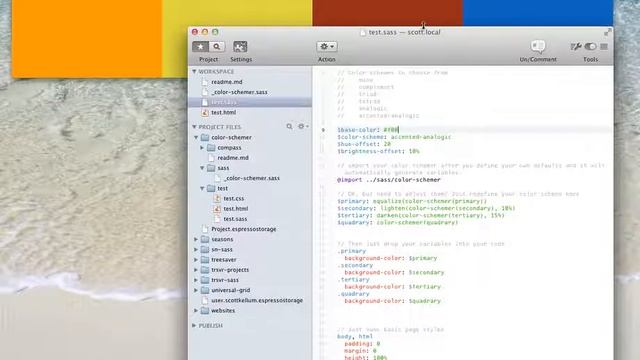Click the body, html selector line

tap(355, 337)
